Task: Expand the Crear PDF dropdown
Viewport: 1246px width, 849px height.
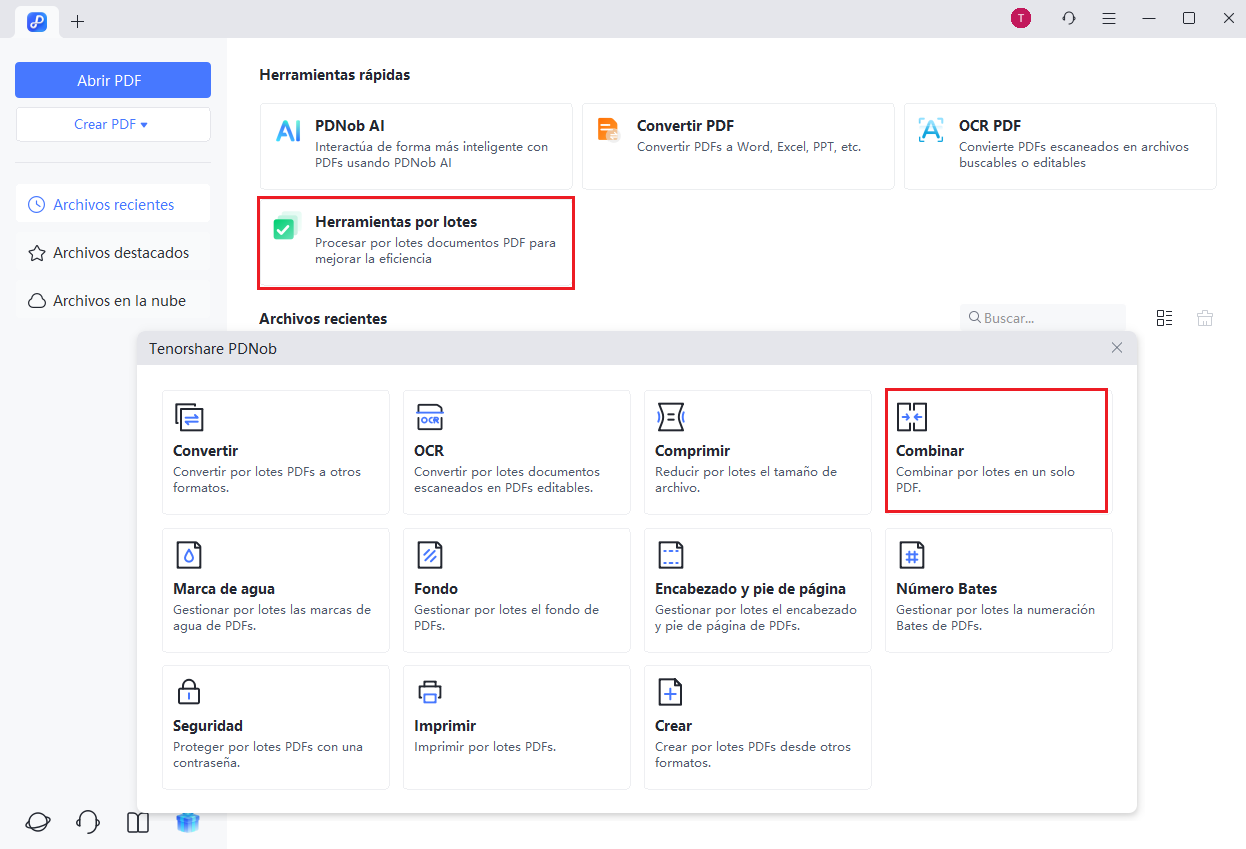Action: [113, 124]
